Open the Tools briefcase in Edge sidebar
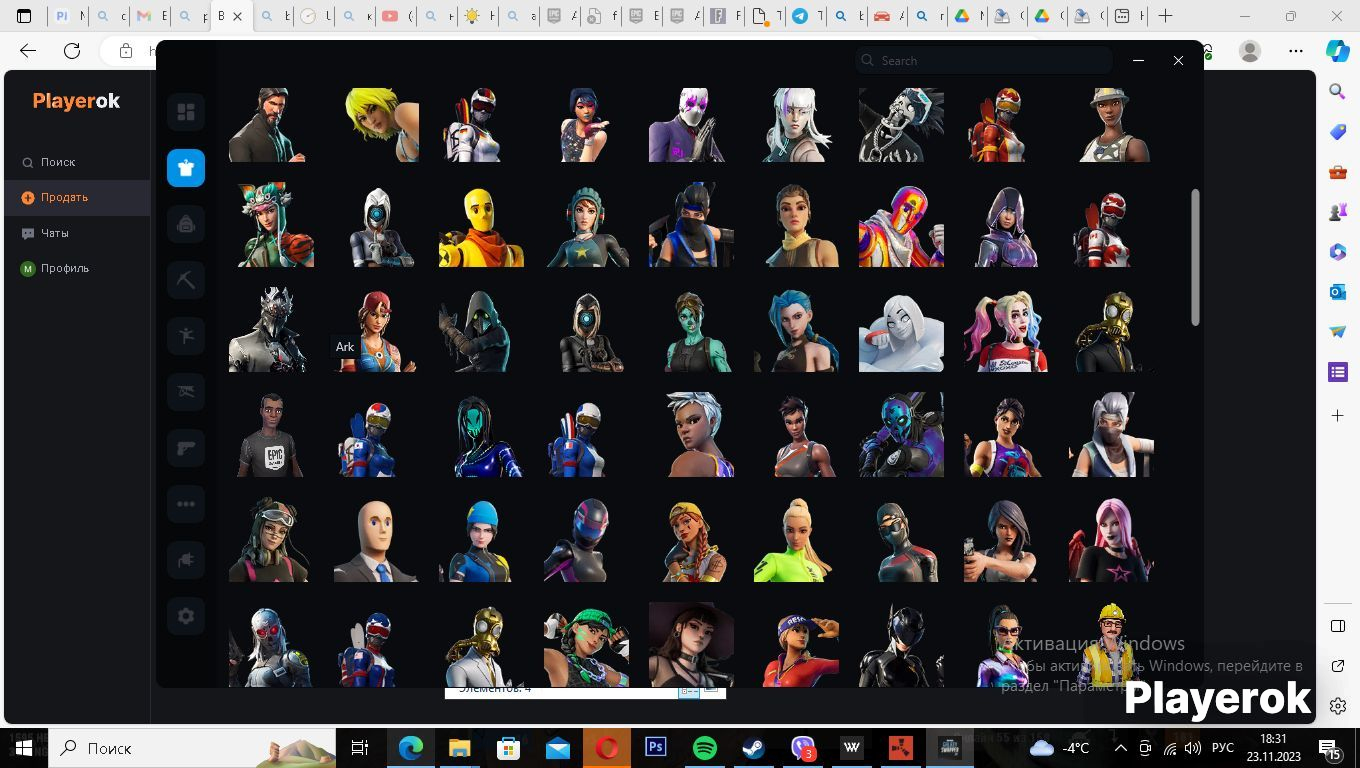 [1338, 172]
